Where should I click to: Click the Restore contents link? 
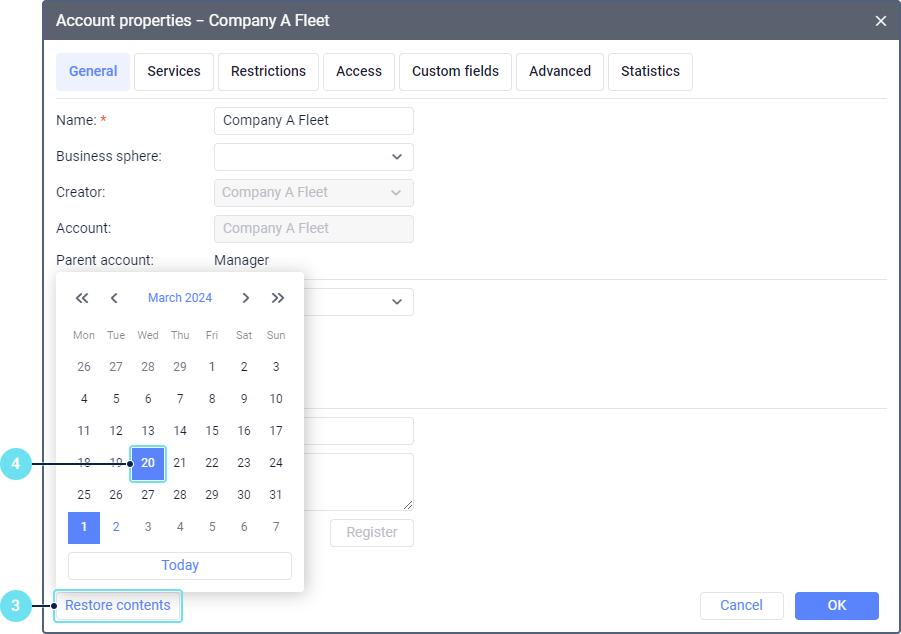pyautogui.click(x=118, y=605)
